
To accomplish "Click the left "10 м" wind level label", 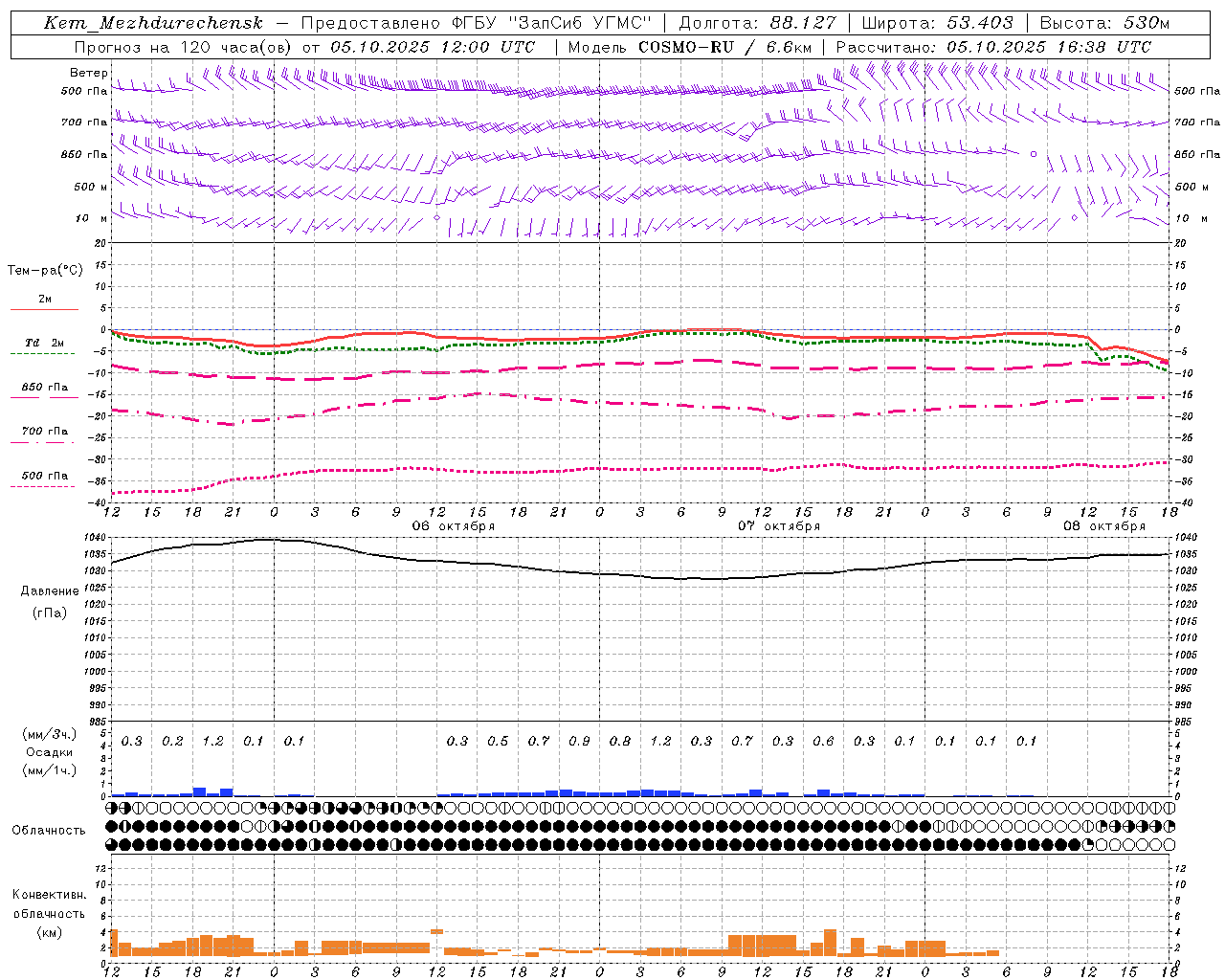I will click(x=91, y=218).
